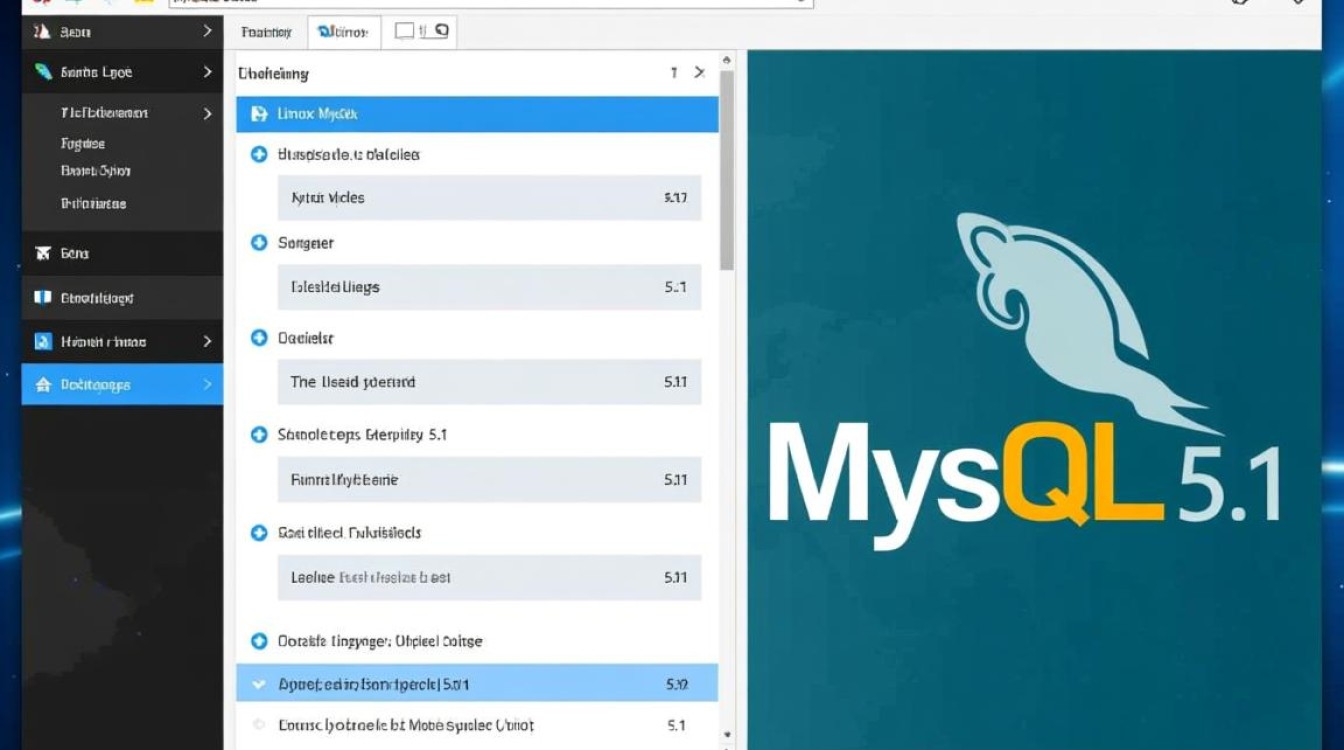
Task: Click the X-marked sidebar icon
Action: (43, 253)
